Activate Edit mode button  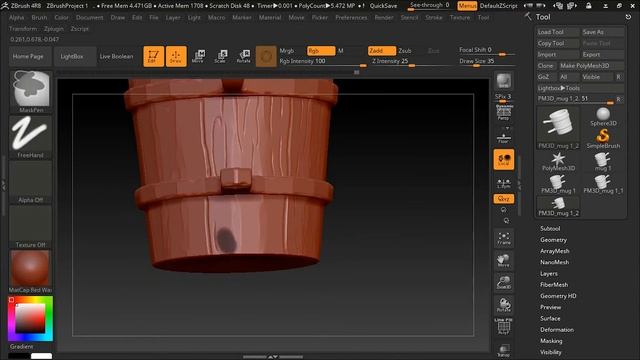point(153,56)
